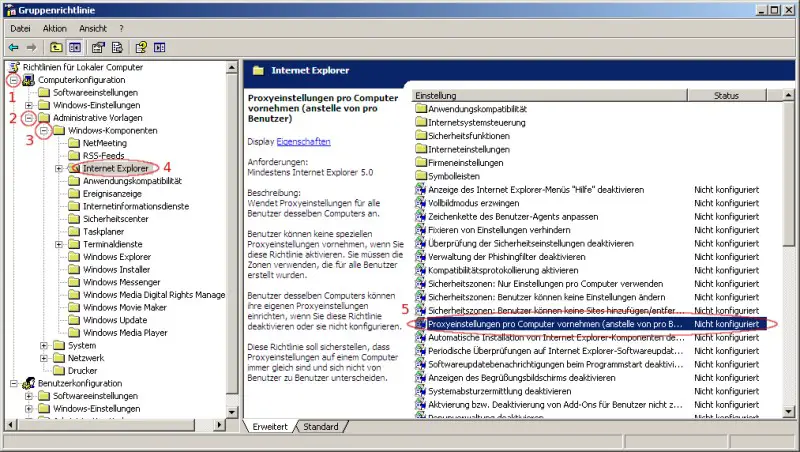Select the Windows Explorer tree item

click(117, 257)
